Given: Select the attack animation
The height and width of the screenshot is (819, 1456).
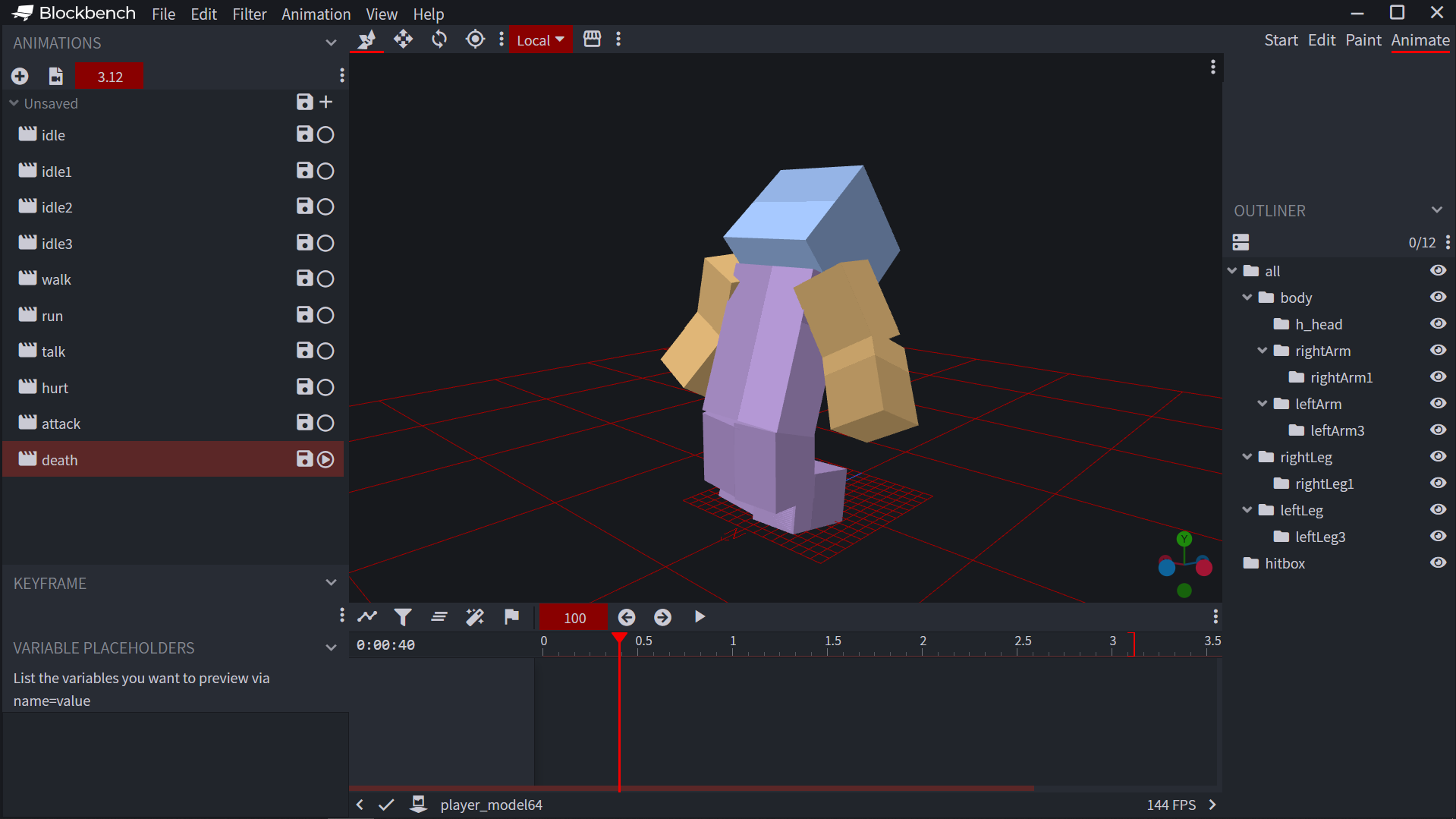Looking at the screenshot, I should pos(61,424).
